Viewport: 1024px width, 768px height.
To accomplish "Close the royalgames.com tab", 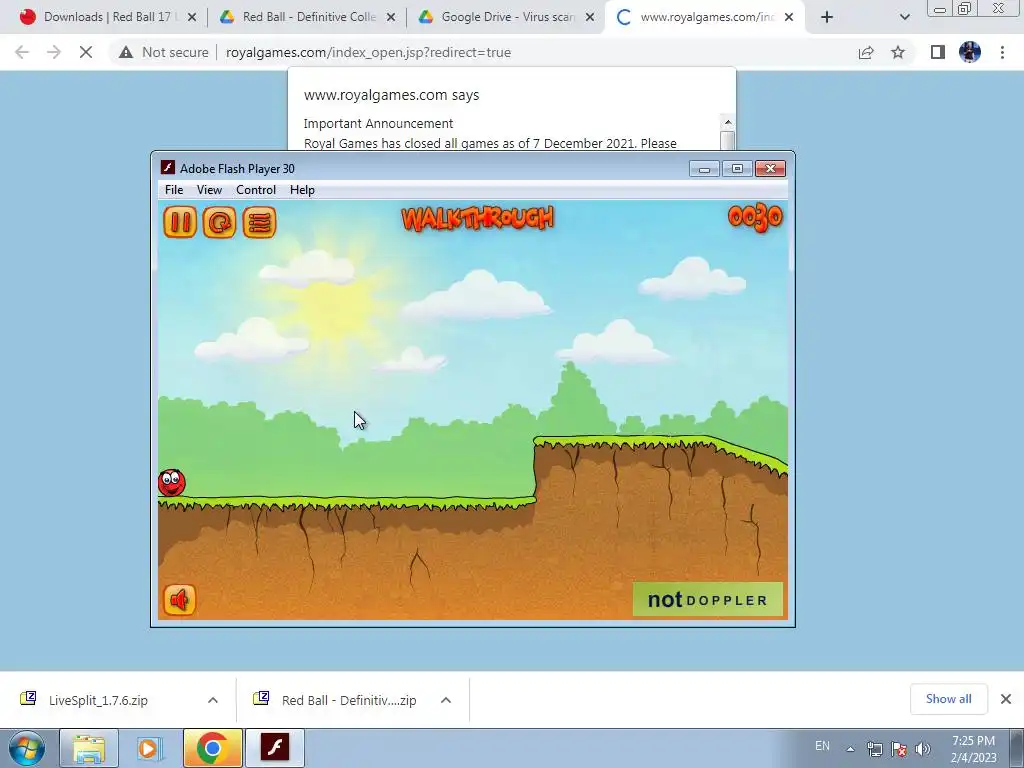I will [789, 18].
